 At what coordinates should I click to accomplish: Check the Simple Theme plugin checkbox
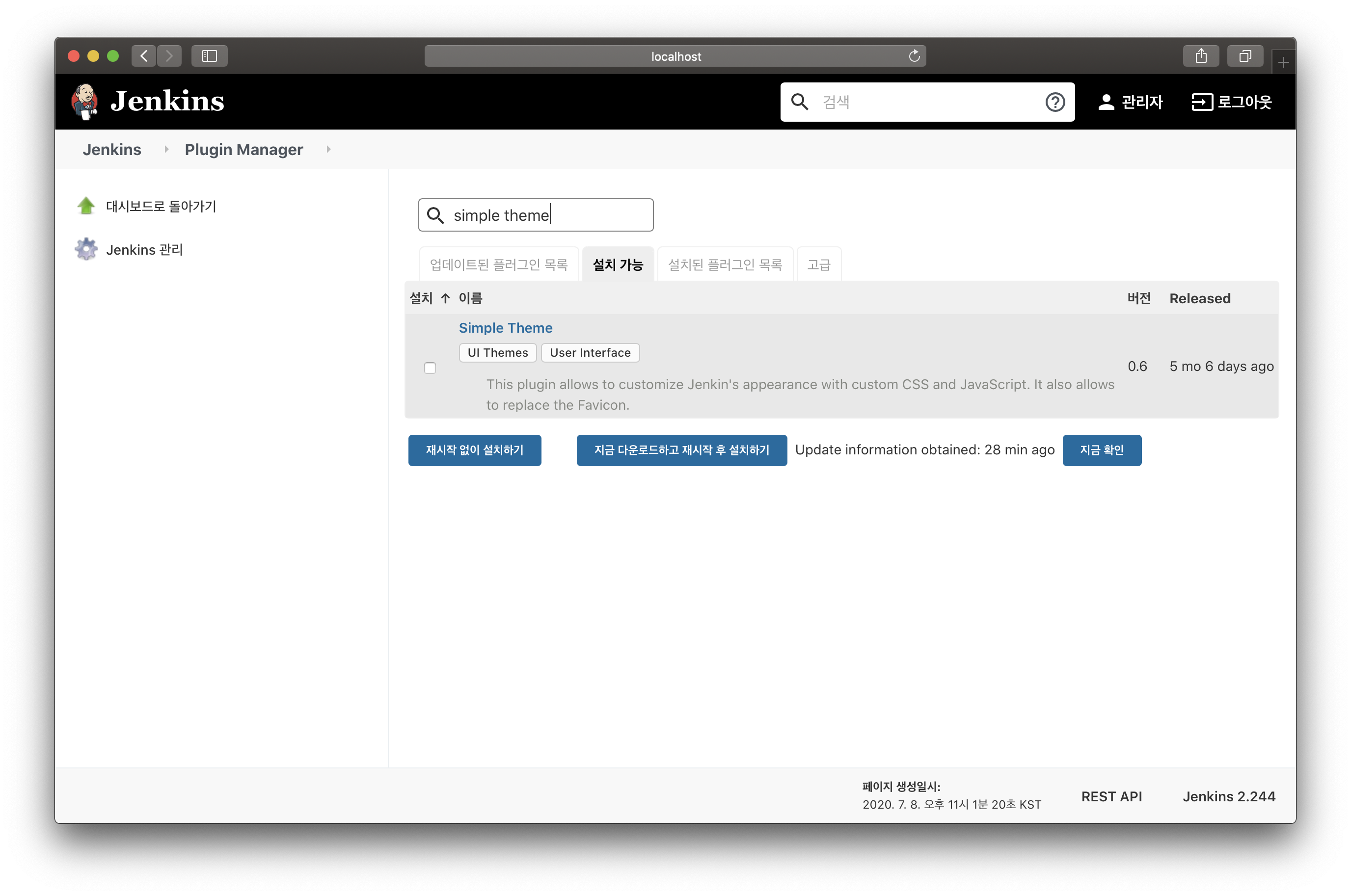click(x=430, y=368)
